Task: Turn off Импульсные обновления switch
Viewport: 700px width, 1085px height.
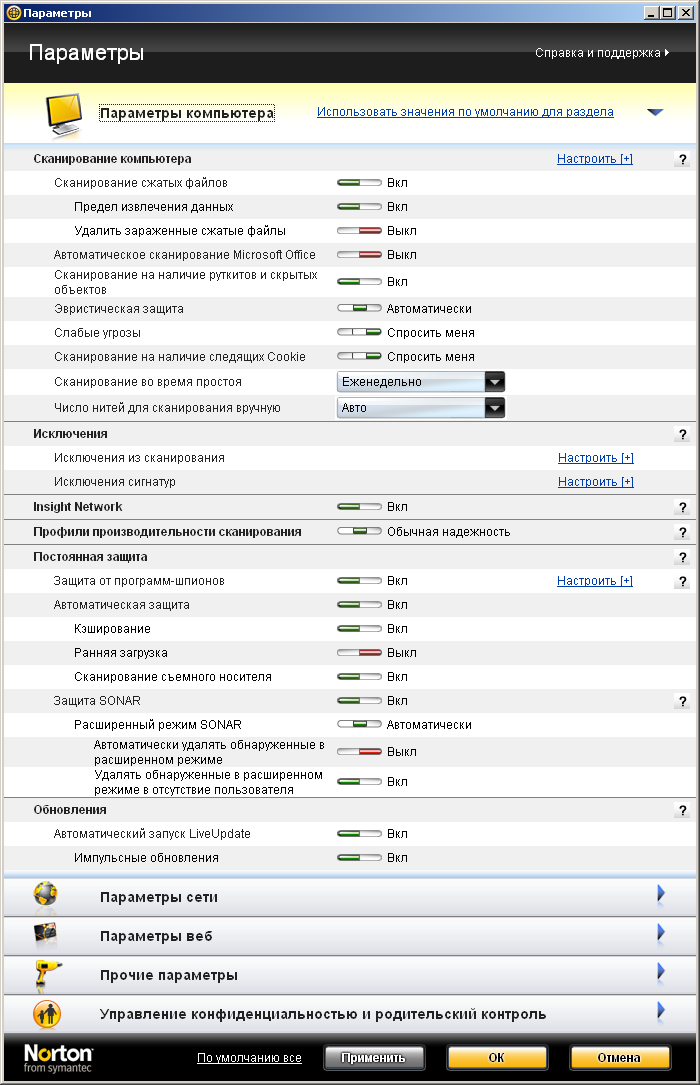Action: 359,858
